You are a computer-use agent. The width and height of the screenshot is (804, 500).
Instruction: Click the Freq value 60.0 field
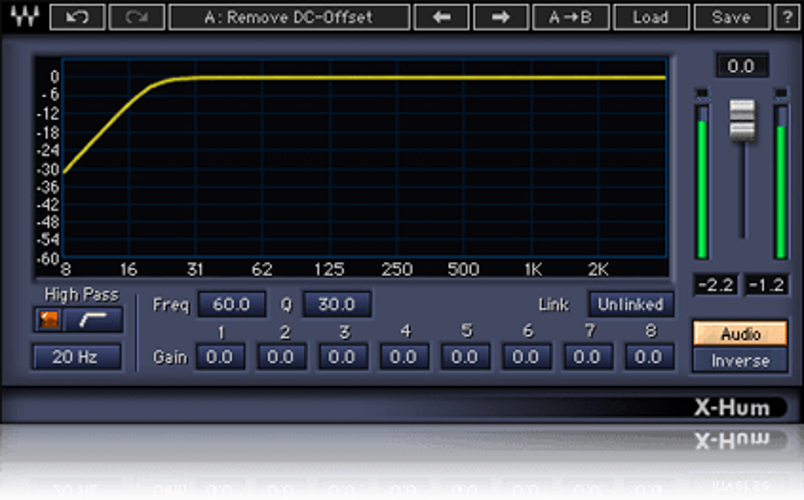[x=232, y=304]
